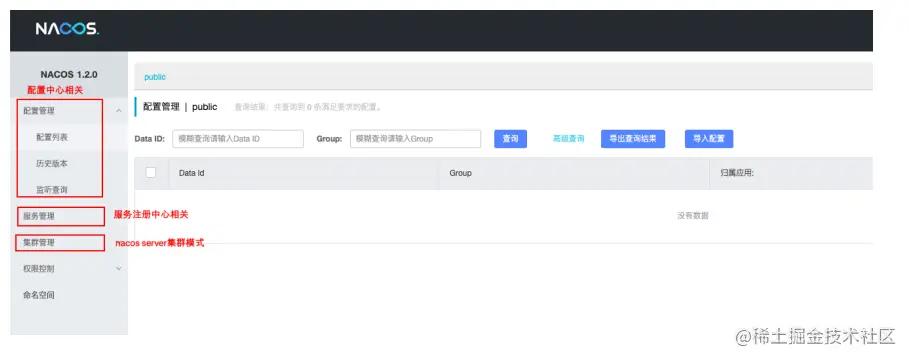The image size is (909, 360).
Task: Open 监听查询 in sidebar
Action: tap(52, 190)
